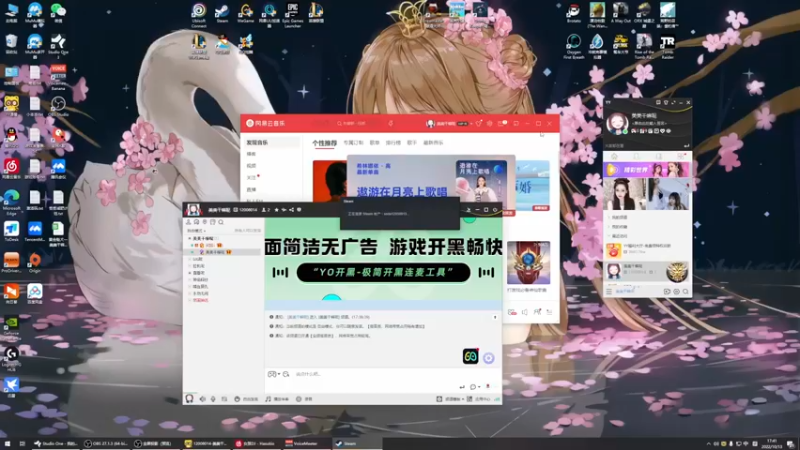Open the YO app icon in YY chat
The image size is (800, 450).
click(470, 356)
